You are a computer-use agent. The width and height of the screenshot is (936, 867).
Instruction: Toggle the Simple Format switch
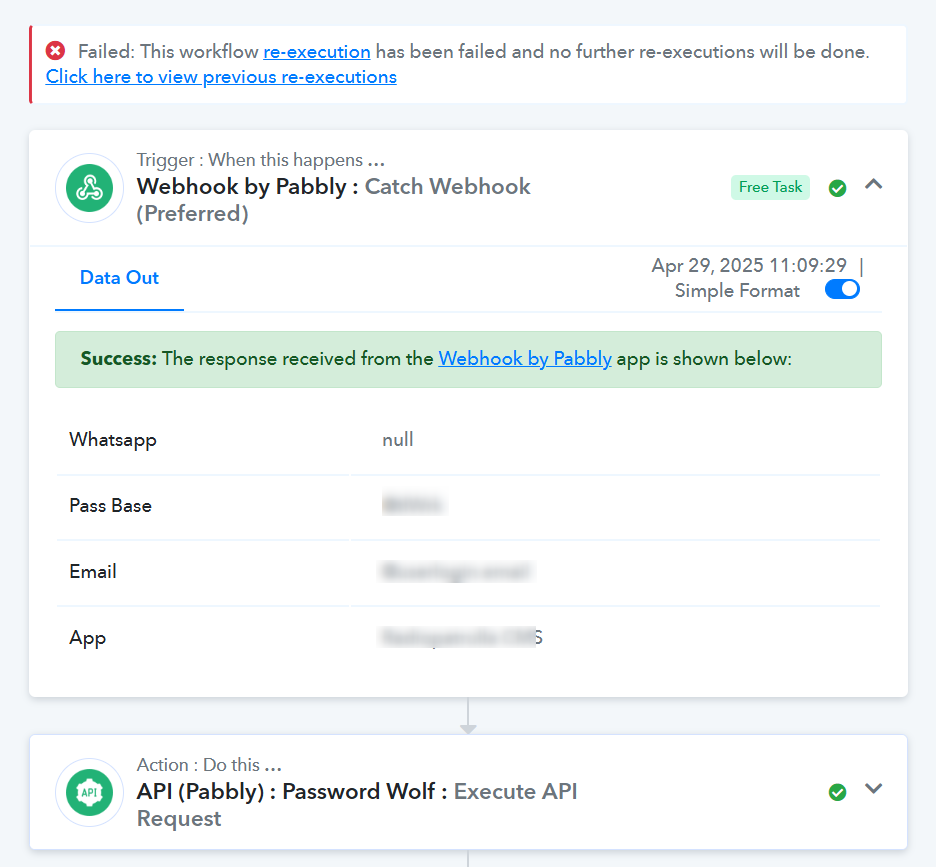pos(842,290)
